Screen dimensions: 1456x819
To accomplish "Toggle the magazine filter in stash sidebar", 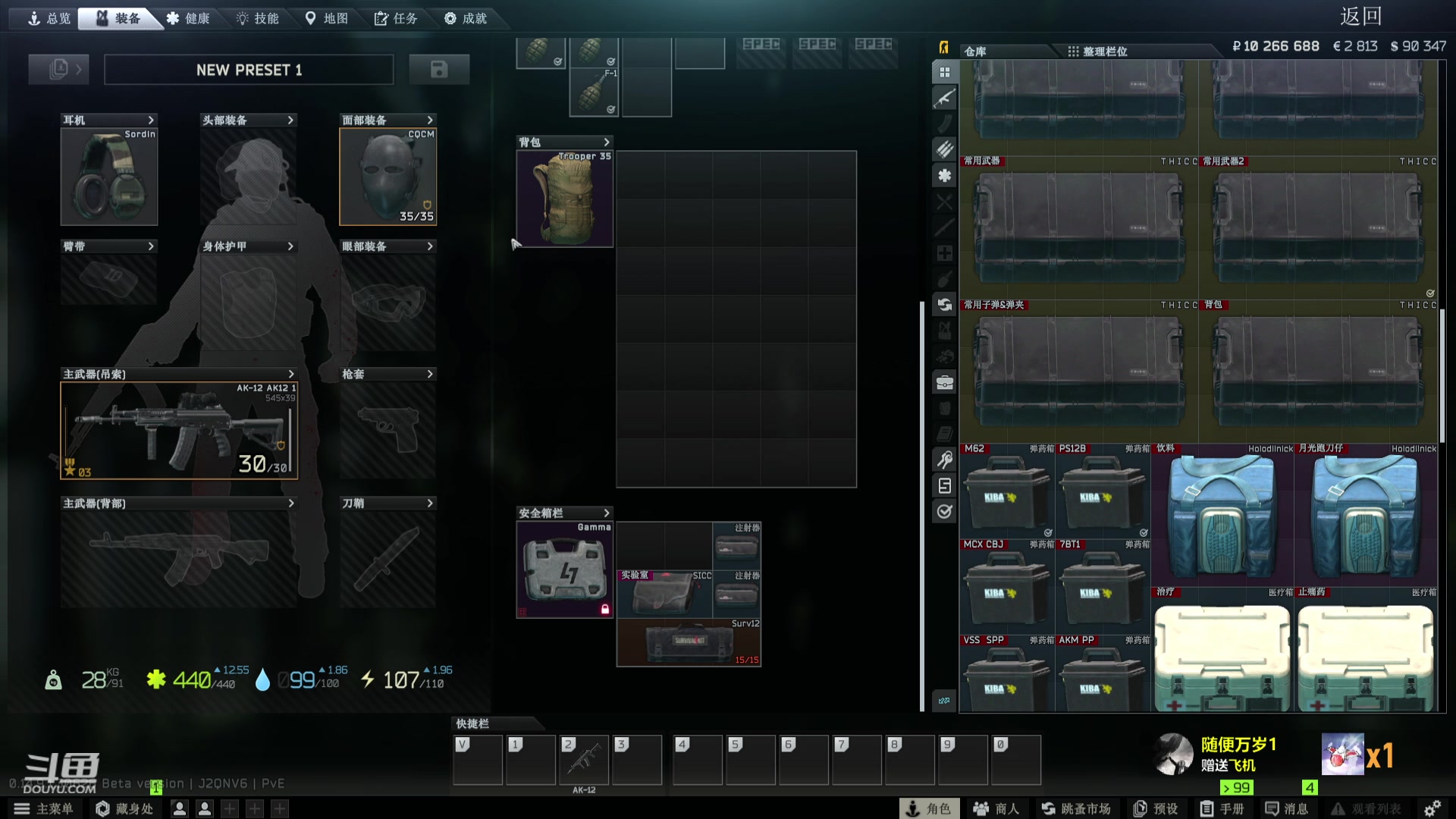I will [x=945, y=124].
